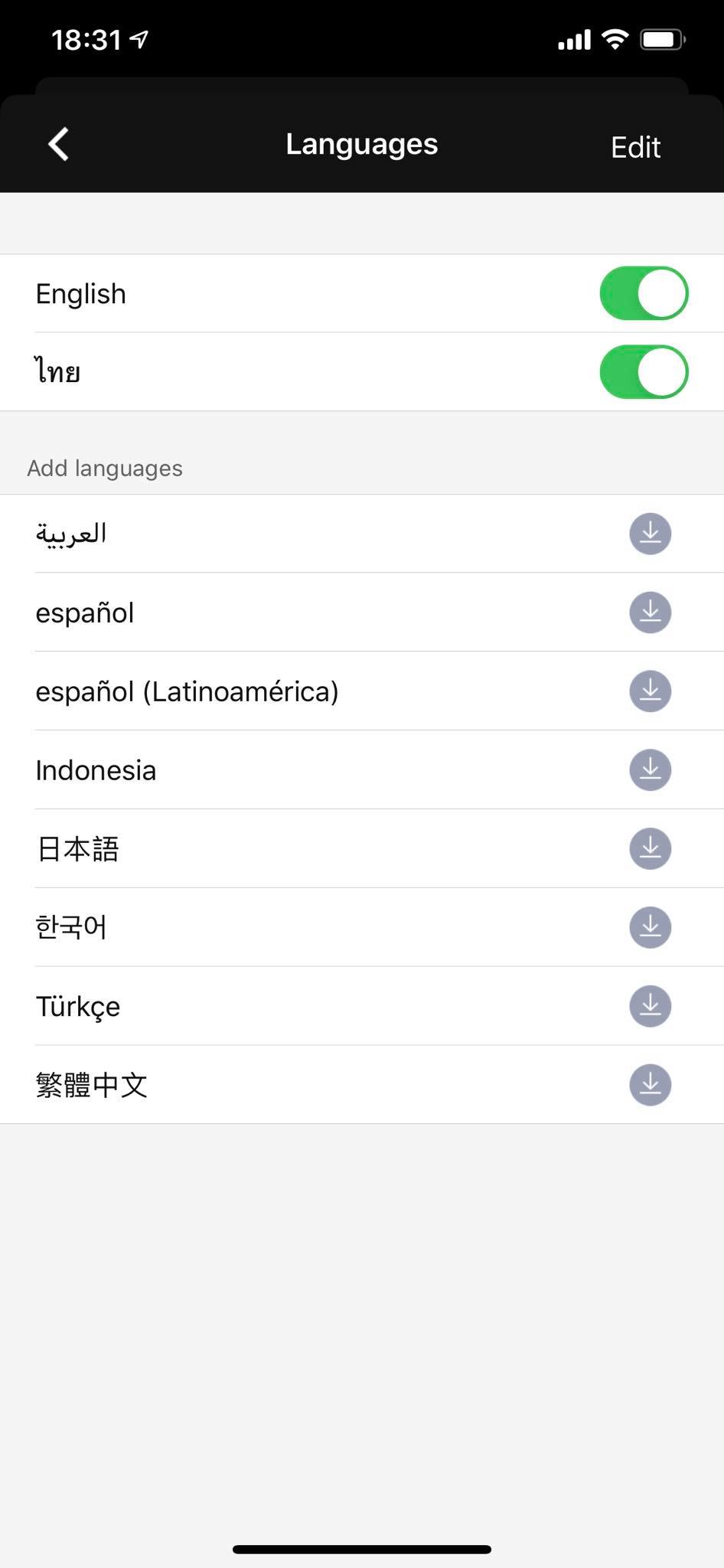Go back using the header arrow

click(59, 144)
